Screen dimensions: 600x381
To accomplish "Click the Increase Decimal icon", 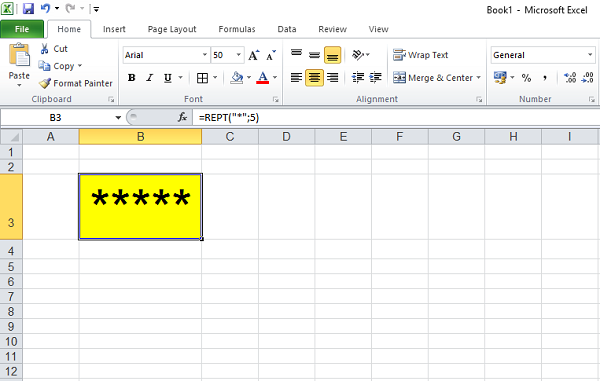I will click(570, 78).
